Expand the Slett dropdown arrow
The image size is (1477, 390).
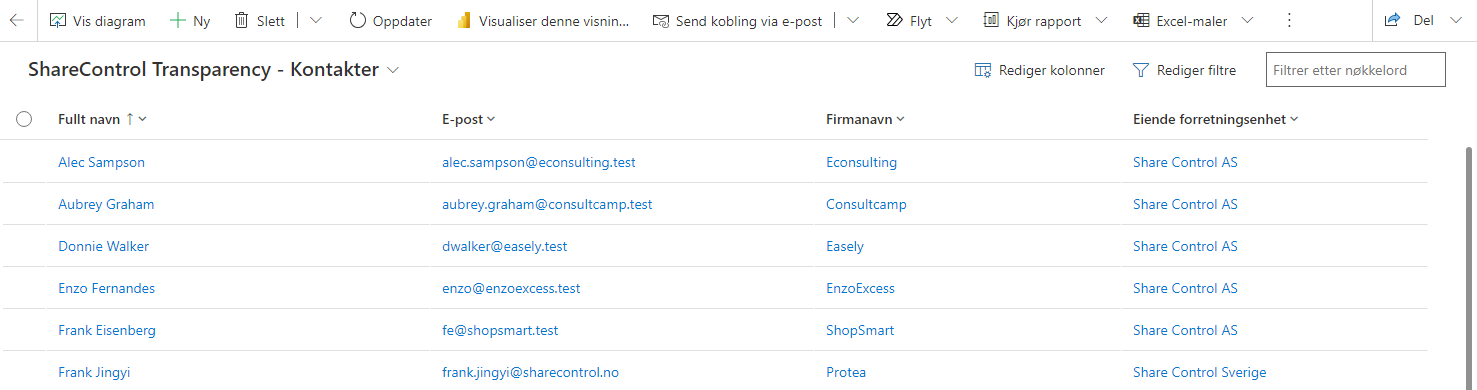[316, 20]
